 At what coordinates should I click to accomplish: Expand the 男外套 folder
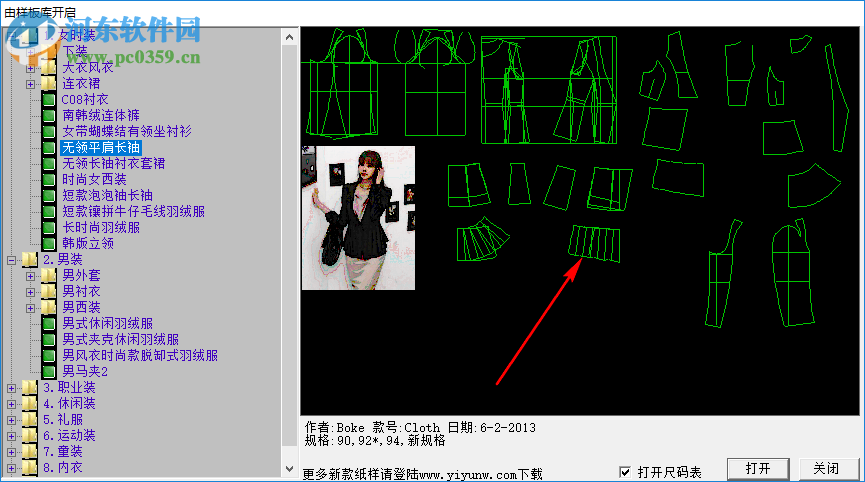tap(30, 276)
